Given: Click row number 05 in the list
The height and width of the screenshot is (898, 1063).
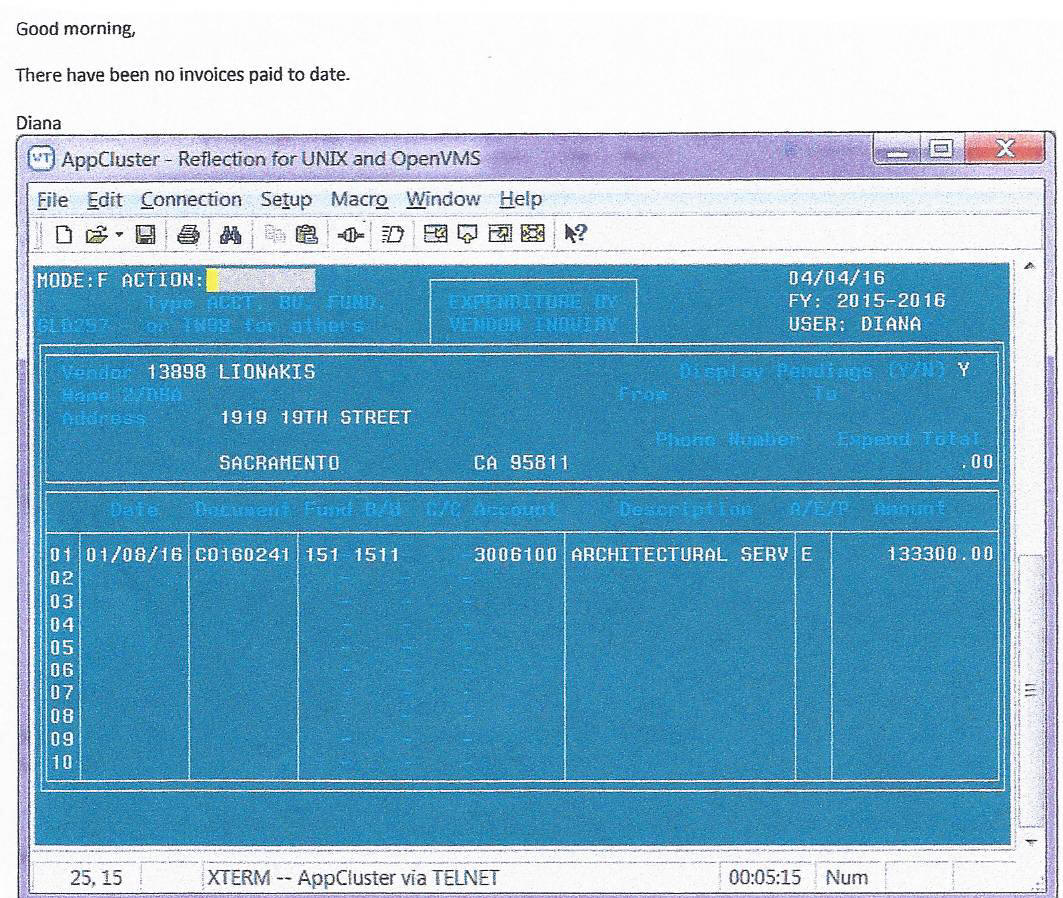Looking at the screenshot, I should point(61,647).
